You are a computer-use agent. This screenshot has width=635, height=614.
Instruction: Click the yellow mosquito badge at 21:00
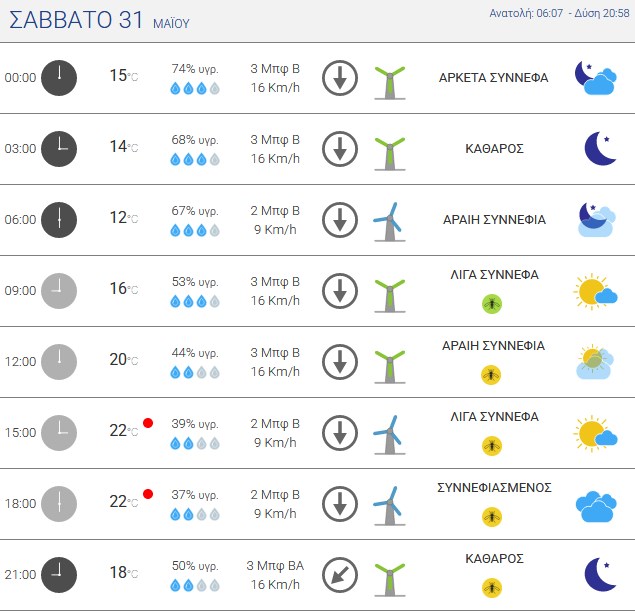pyautogui.click(x=492, y=588)
